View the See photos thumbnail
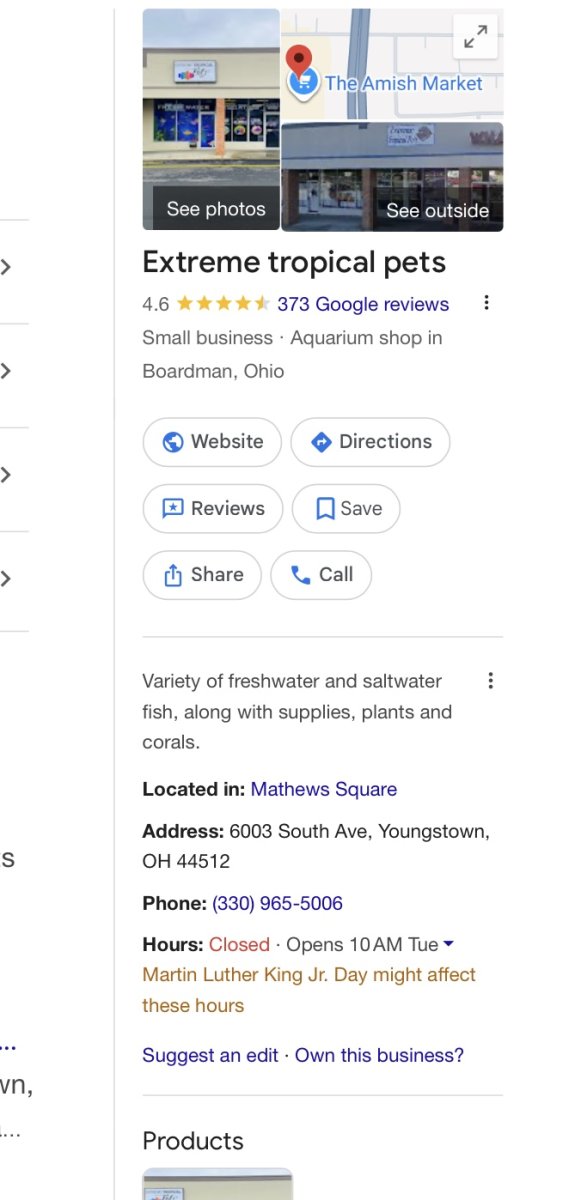575x1200 pixels. tap(211, 120)
